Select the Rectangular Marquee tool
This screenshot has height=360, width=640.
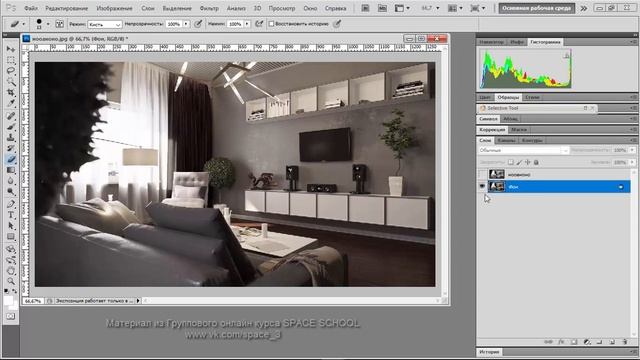(x=11, y=60)
